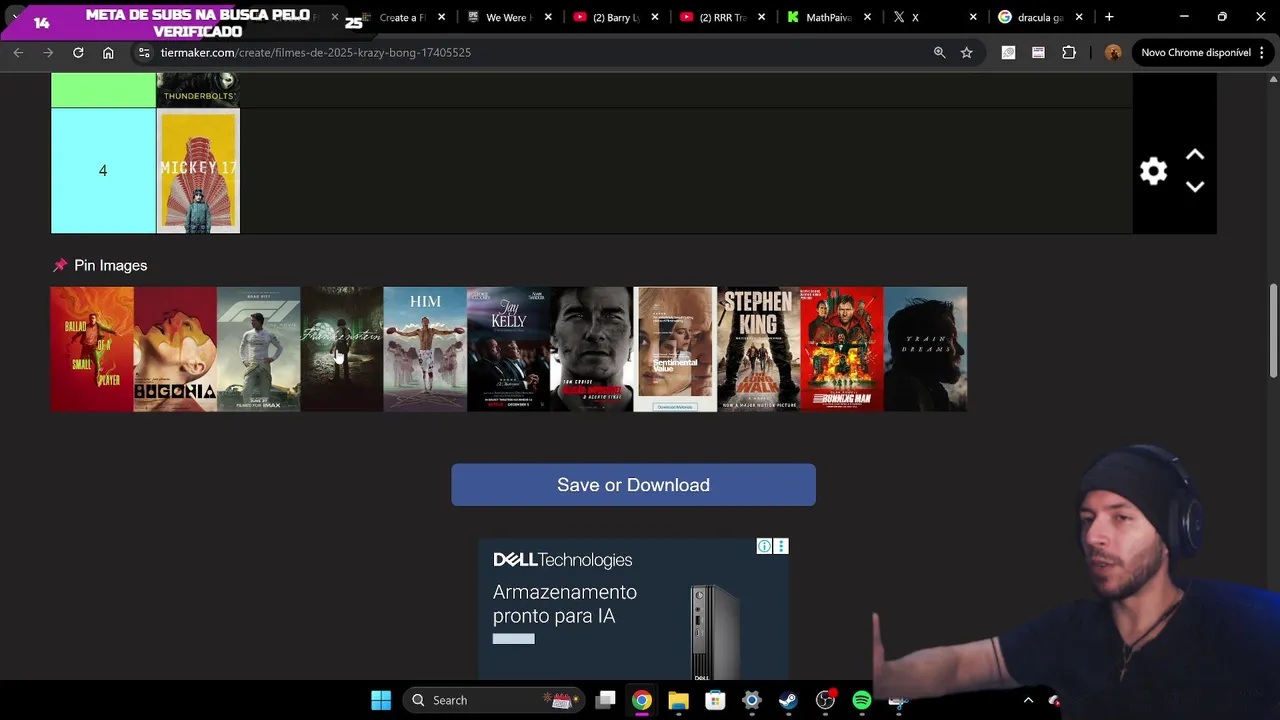Close the dracula ga tab
This screenshot has width=1280, height=720.
pyautogui.click(x=1079, y=17)
